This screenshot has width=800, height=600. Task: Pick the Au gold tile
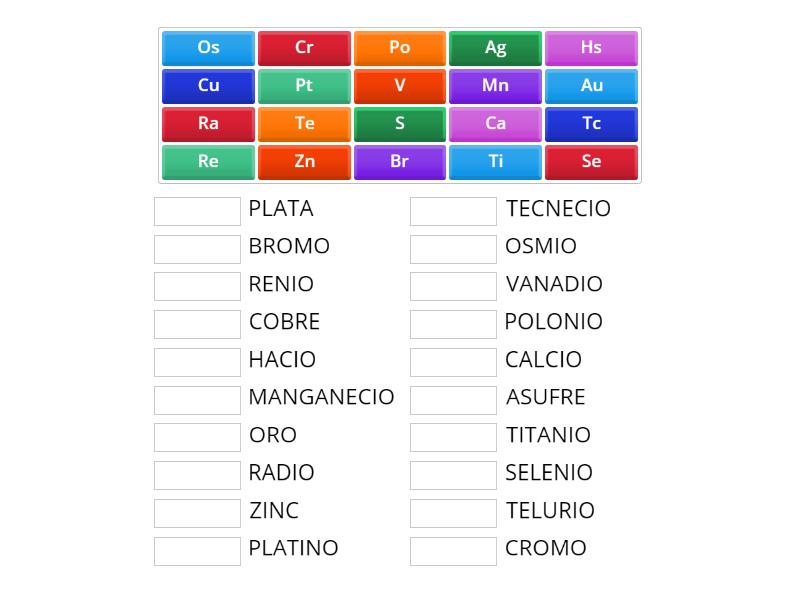(591, 85)
